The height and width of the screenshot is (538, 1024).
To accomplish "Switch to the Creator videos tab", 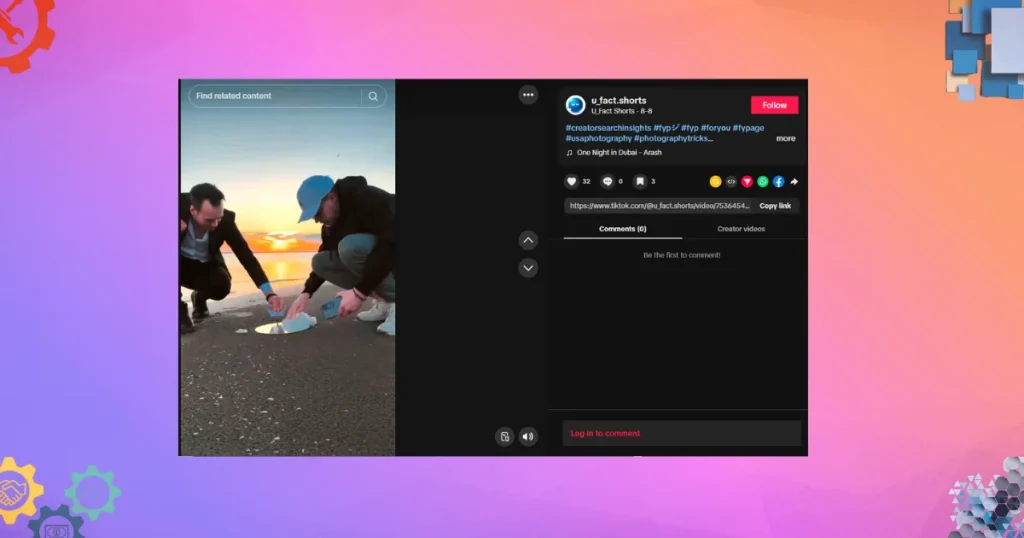I will click(x=741, y=229).
